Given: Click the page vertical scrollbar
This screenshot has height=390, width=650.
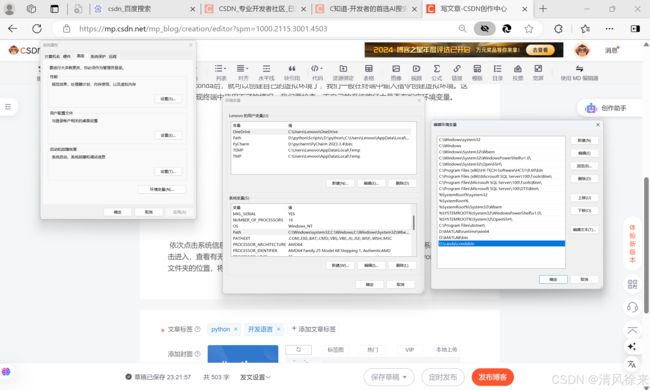Looking at the screenshot, I should pos(646,245).
